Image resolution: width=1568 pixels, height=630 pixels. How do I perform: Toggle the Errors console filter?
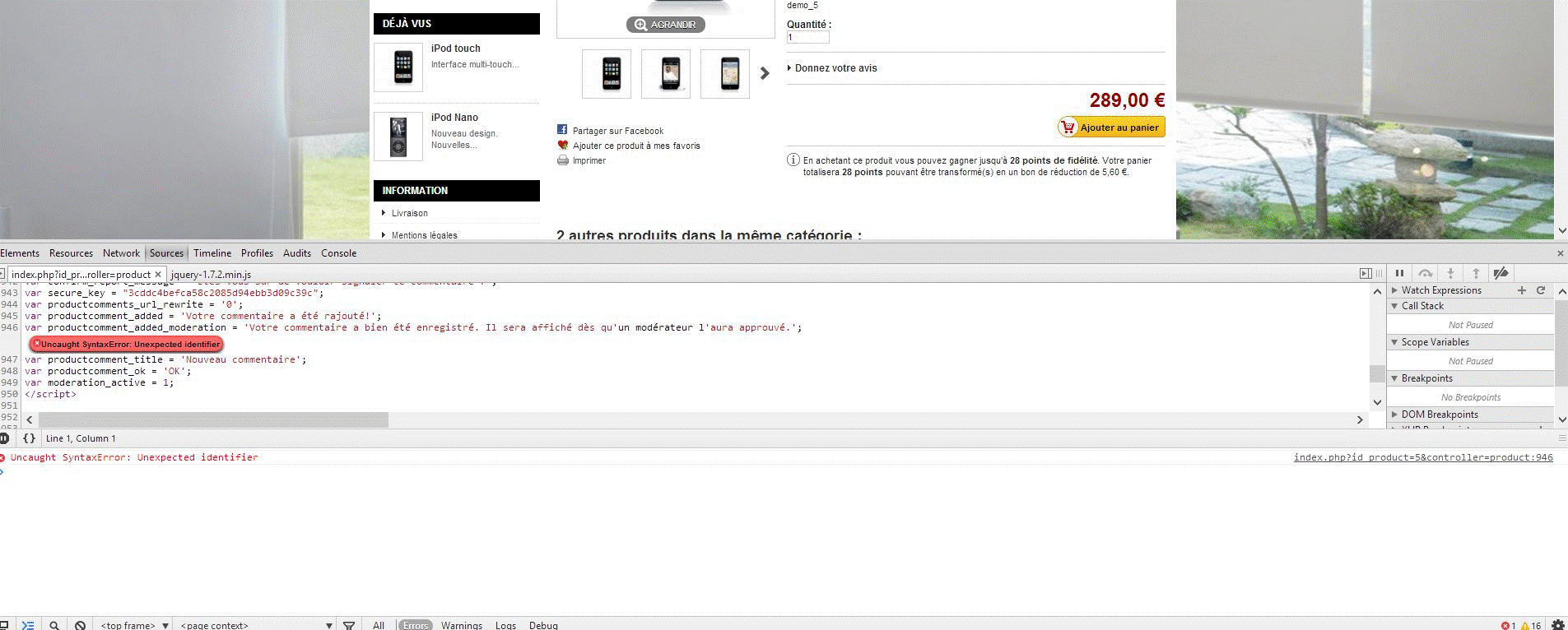416,625
